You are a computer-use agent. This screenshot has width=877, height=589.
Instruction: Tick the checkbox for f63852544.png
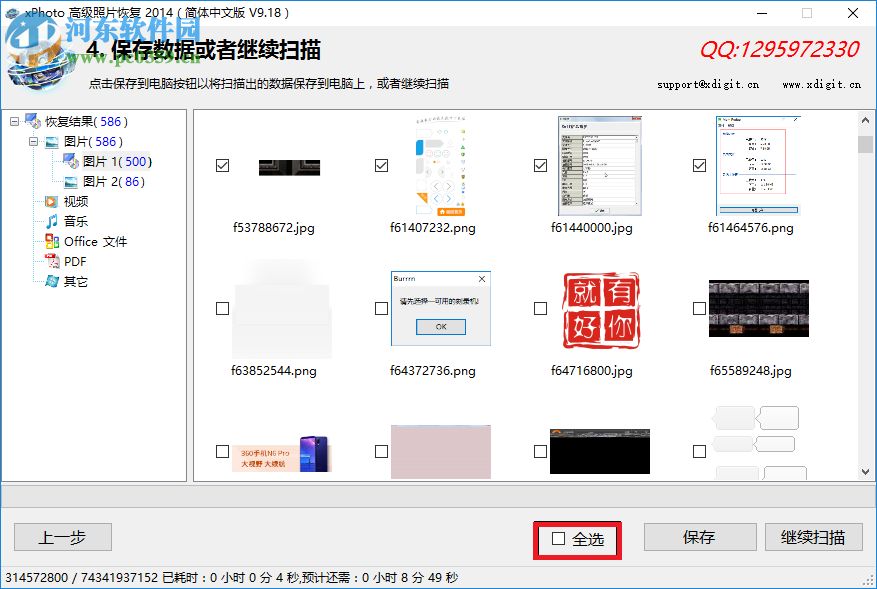[222, 308]
